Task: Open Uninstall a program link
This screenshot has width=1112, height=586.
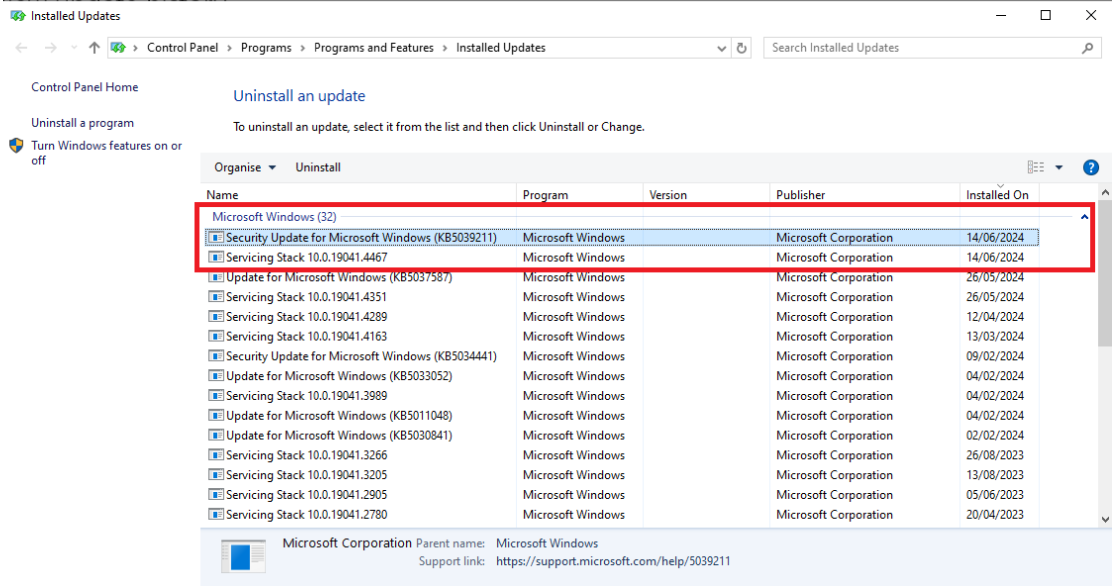Action: (82, 123)
